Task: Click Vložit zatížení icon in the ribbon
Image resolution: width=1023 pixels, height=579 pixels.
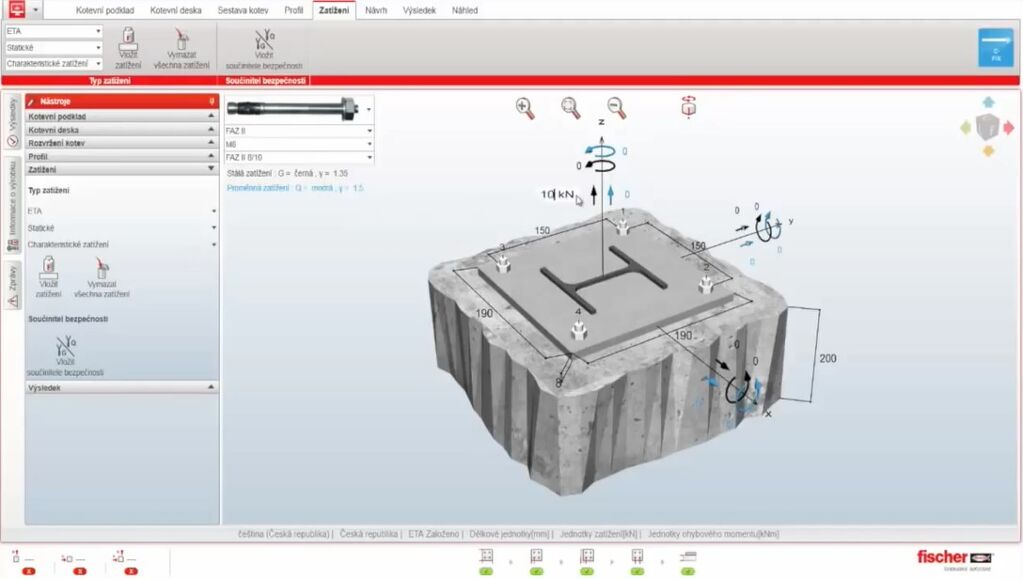Action: point(128,48)
